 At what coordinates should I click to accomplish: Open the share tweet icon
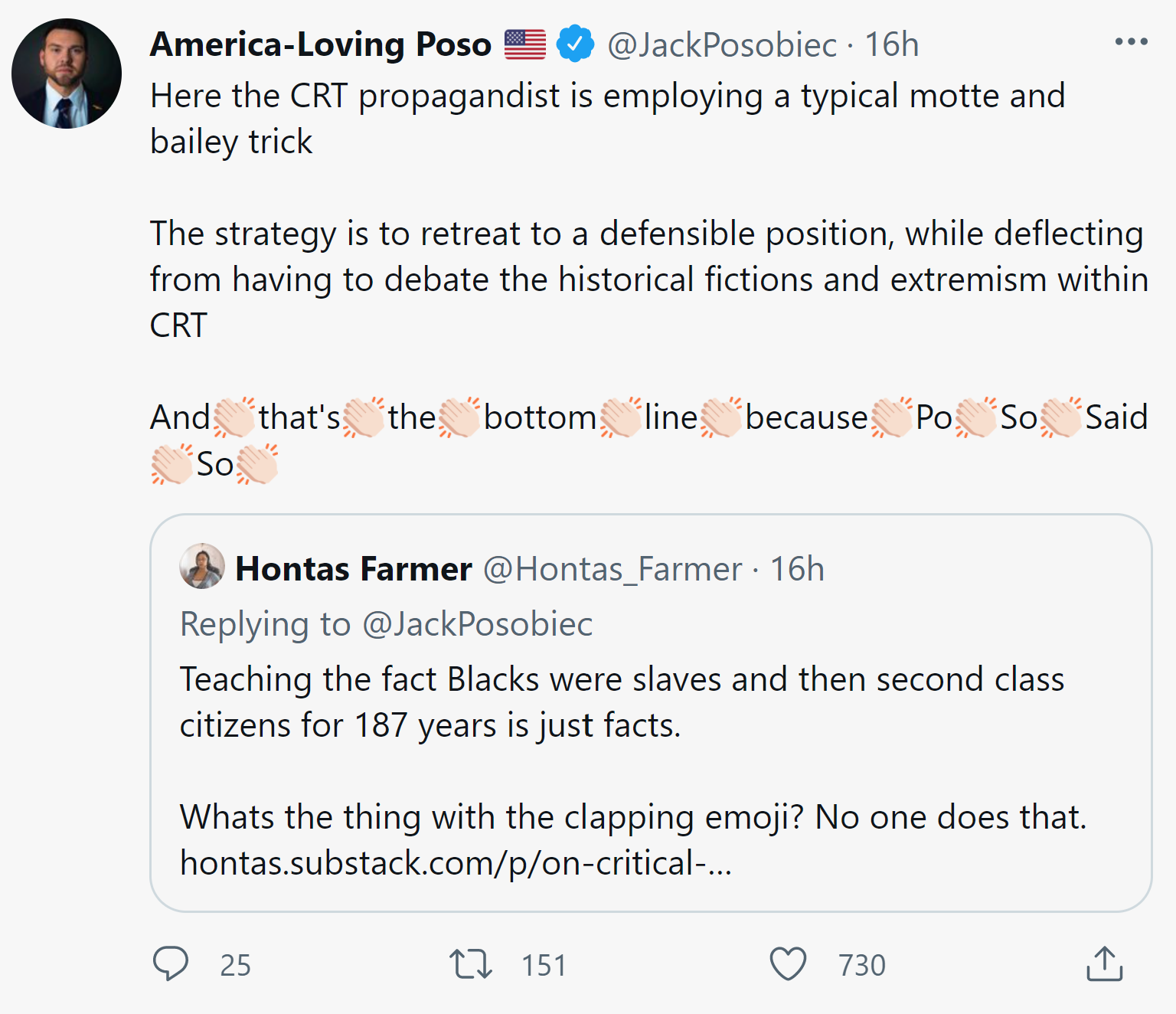tap(1104, 963)
